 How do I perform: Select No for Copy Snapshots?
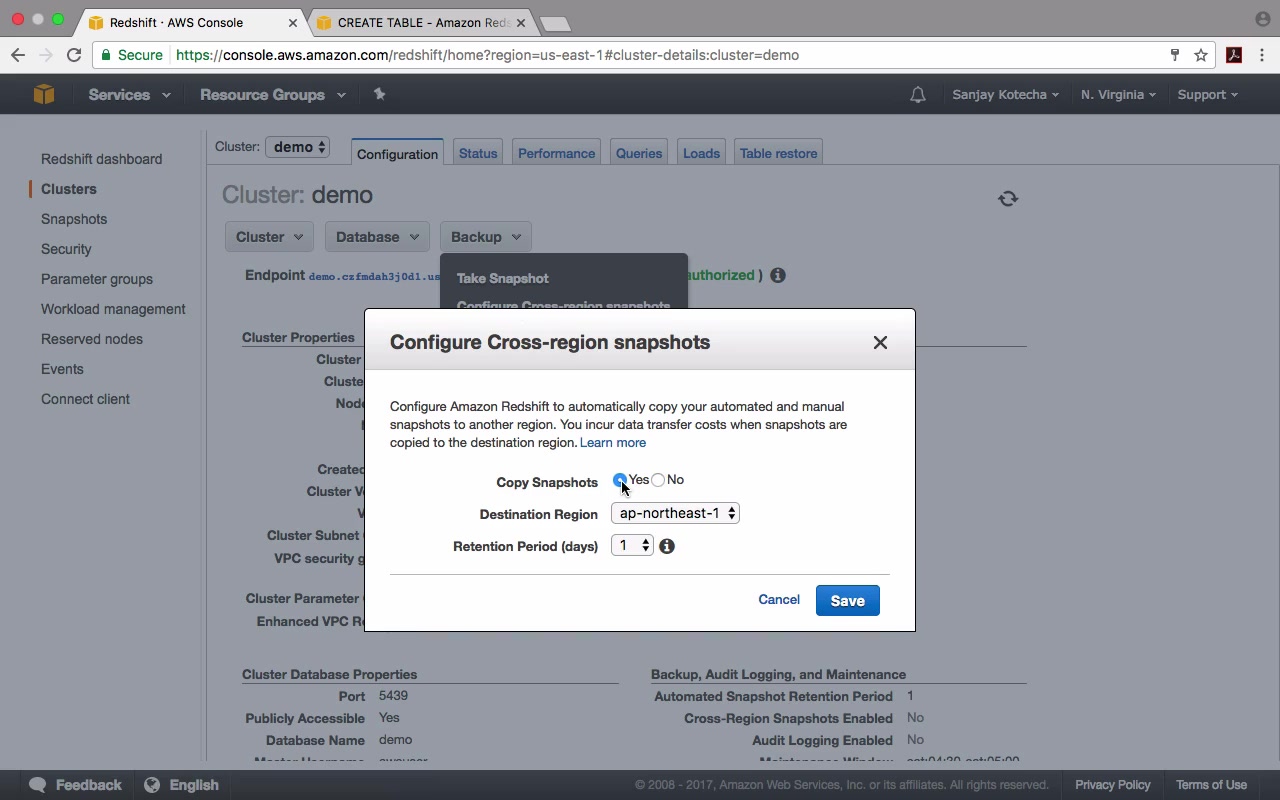click(x=658, y=480)
